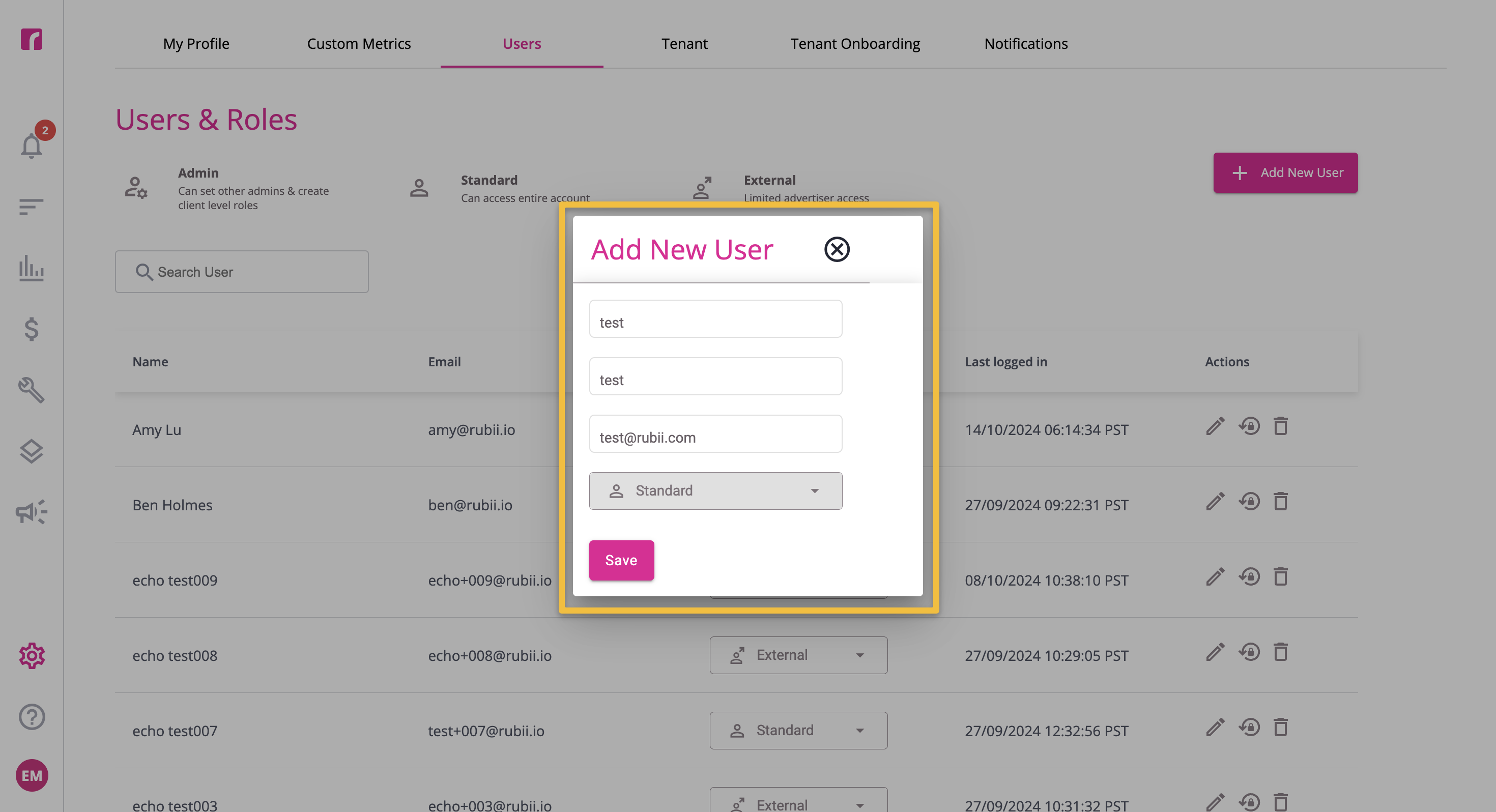The image size is (1496, 812).
Task: Delete the echo test008 user
Action: click(x=1281, y=652)
